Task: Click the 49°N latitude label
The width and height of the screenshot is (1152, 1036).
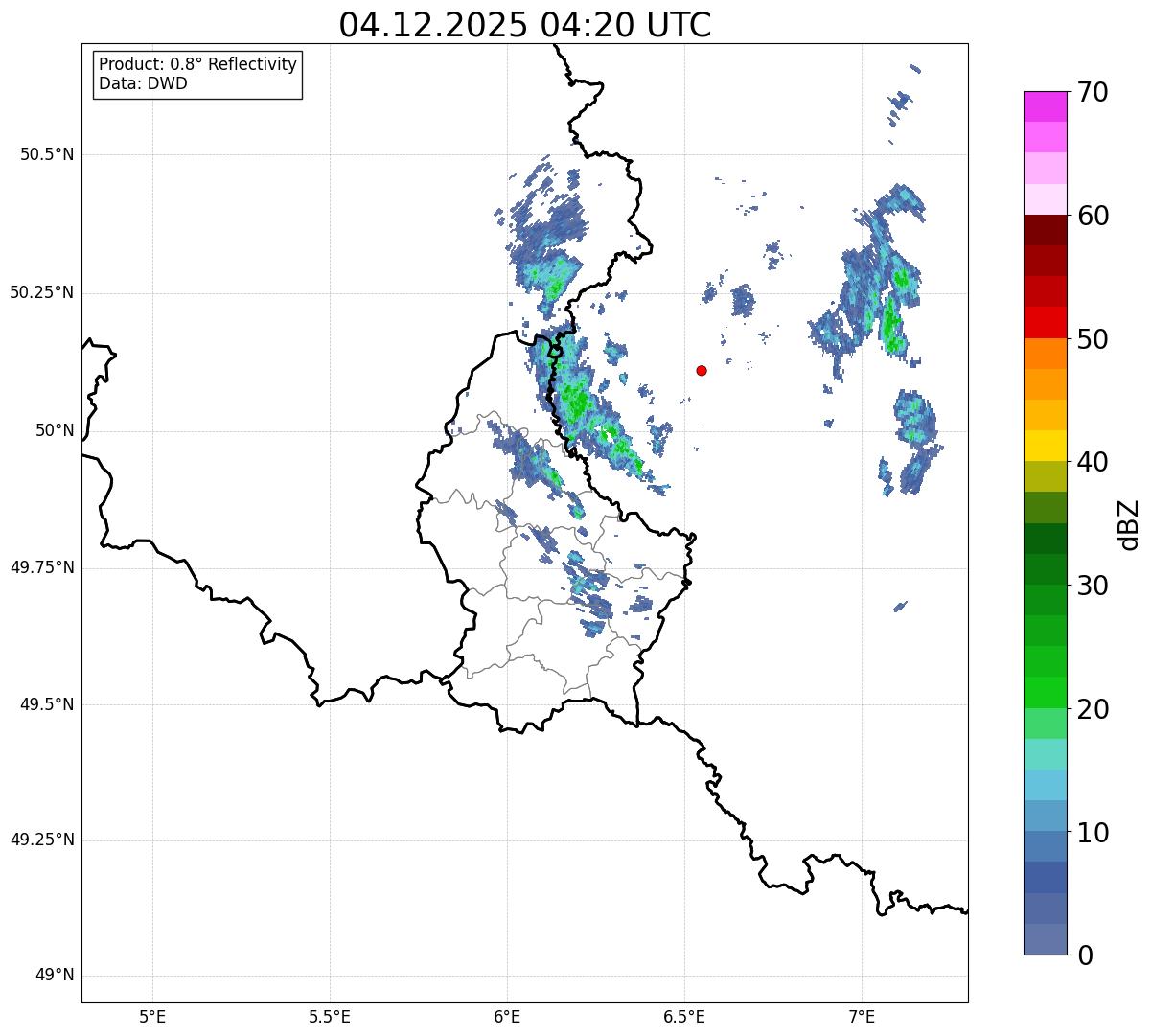Action: pyautogui.click(x=55, y=976)
